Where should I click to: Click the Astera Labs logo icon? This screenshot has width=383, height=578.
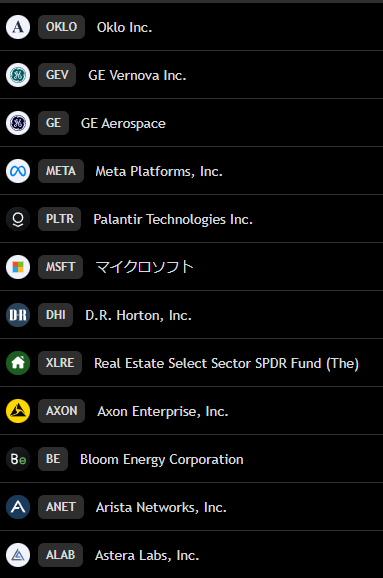pos(18,555)
